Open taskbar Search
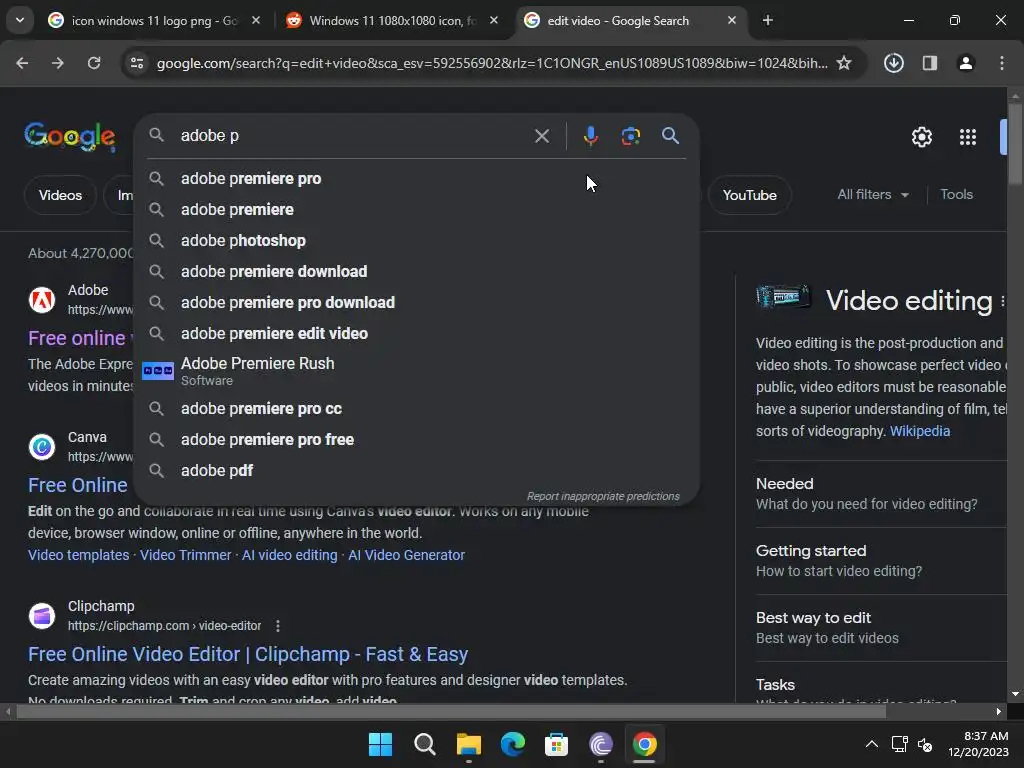The image size is (1024, 768). point(424,744)
